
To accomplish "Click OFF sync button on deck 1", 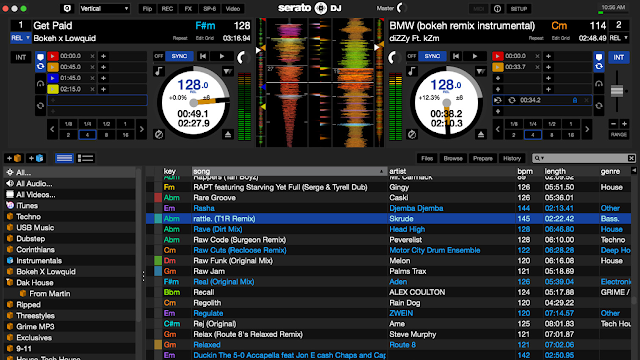I will coord(159,56).
